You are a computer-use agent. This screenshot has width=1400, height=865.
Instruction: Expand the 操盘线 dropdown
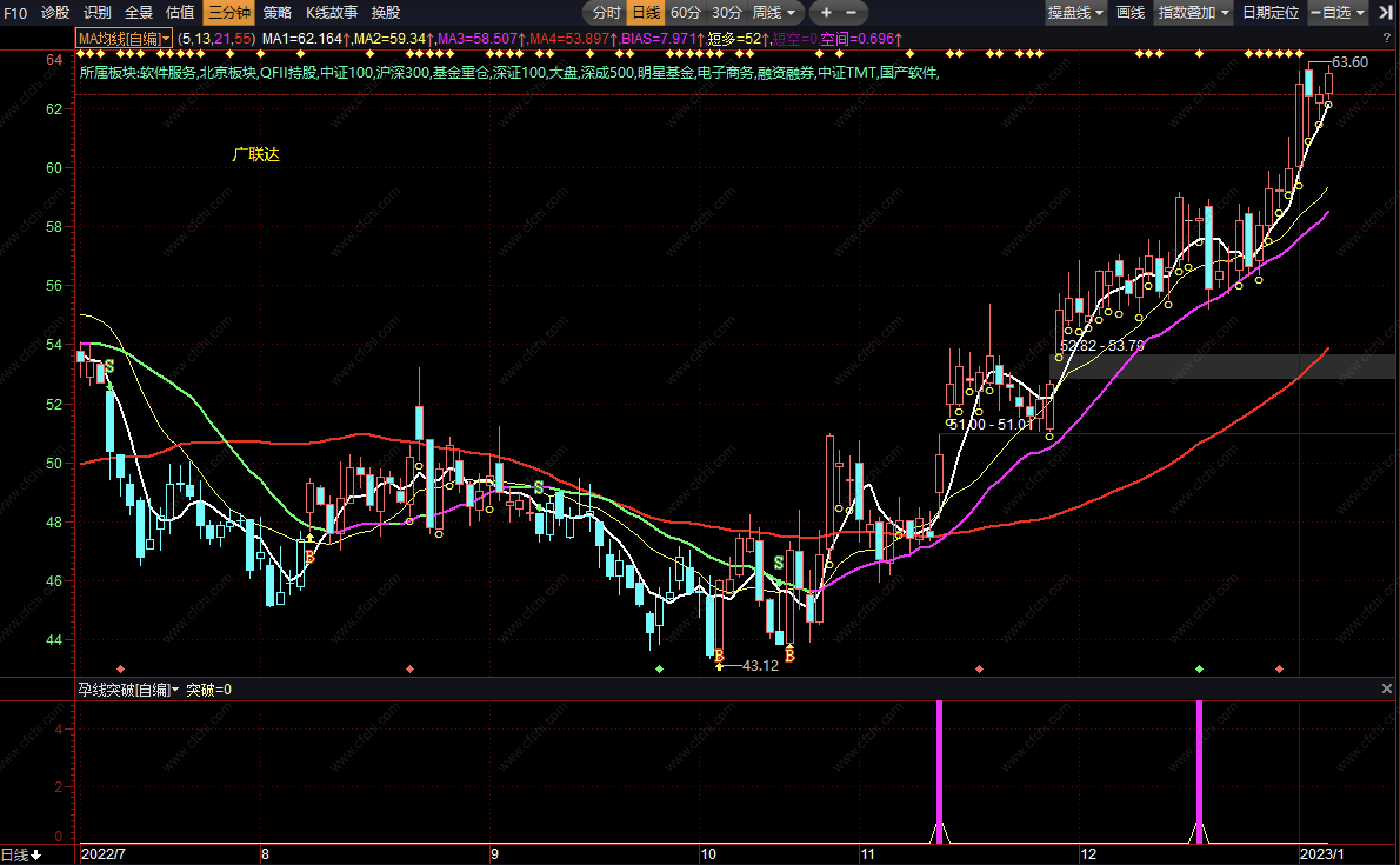[1075, 12]
